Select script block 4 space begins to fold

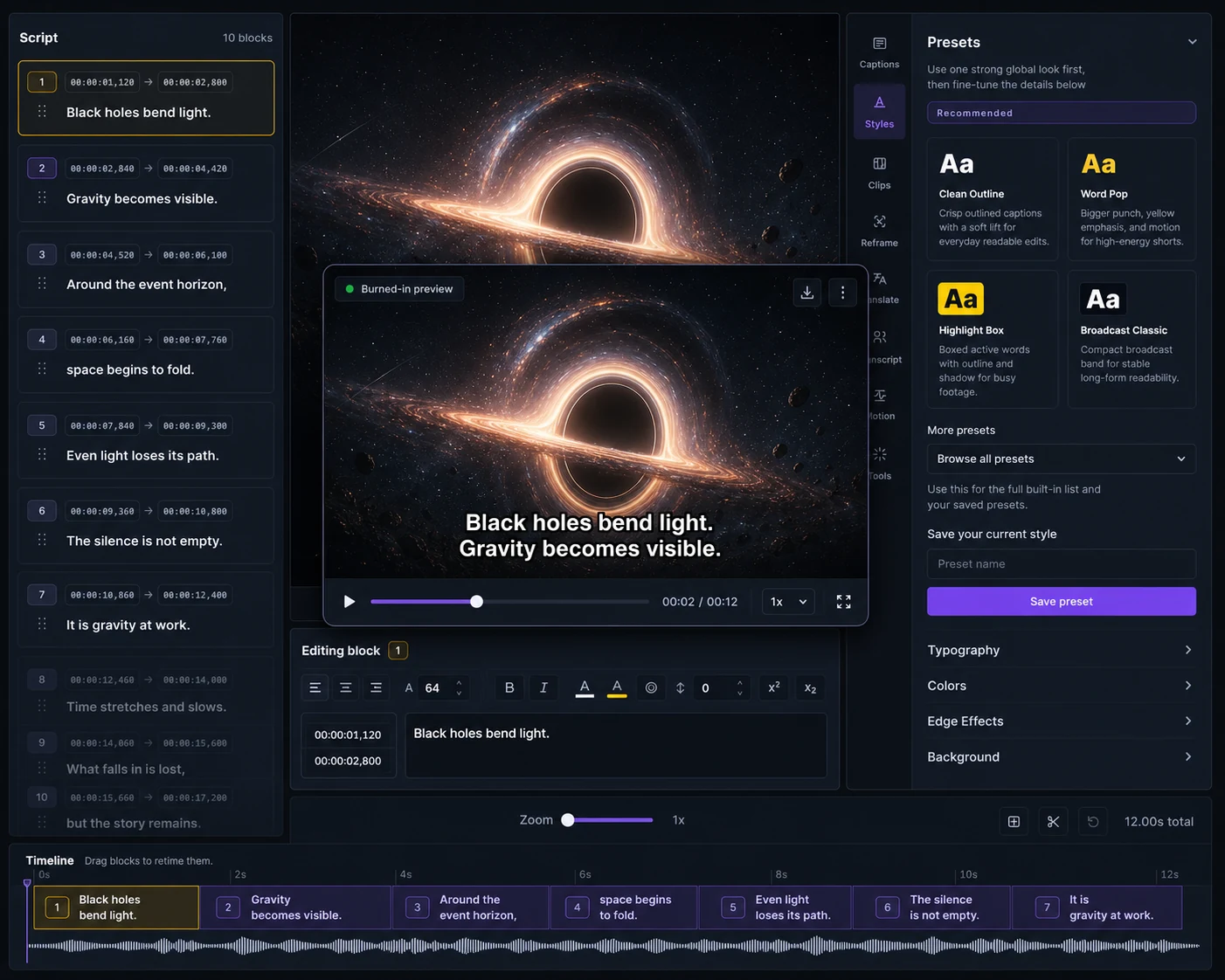tap(146, 355)
